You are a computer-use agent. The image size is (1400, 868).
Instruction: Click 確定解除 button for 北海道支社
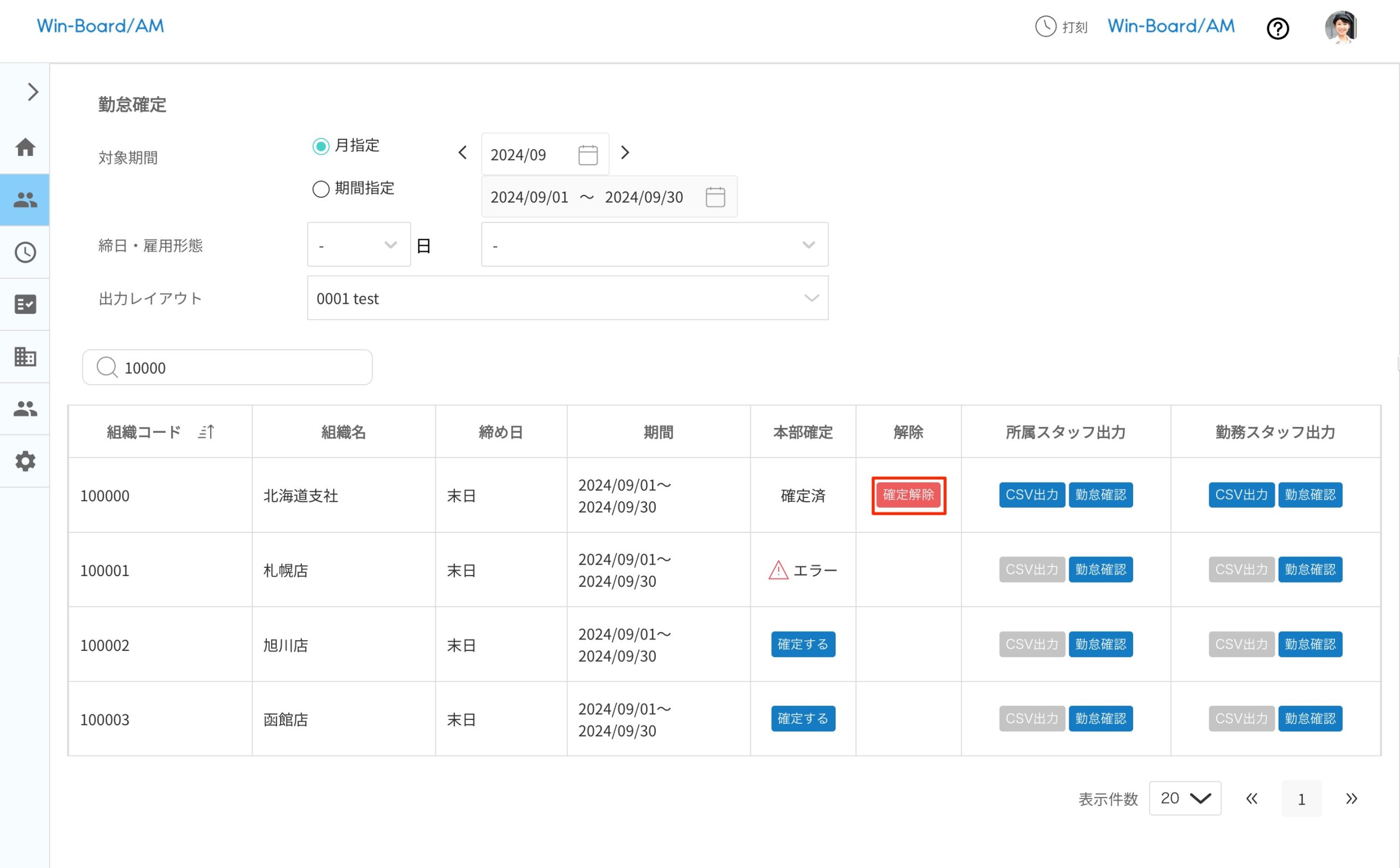[908, 495]
